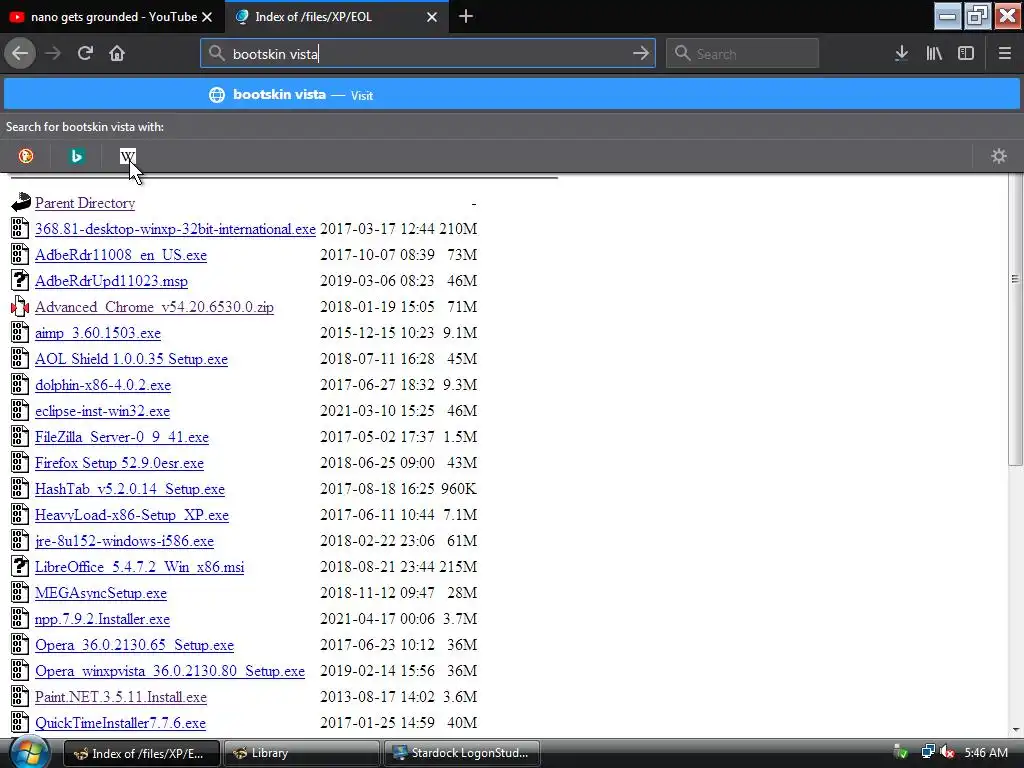Download 368.81-desktop-winxp-32bit-international.exe

175,229
